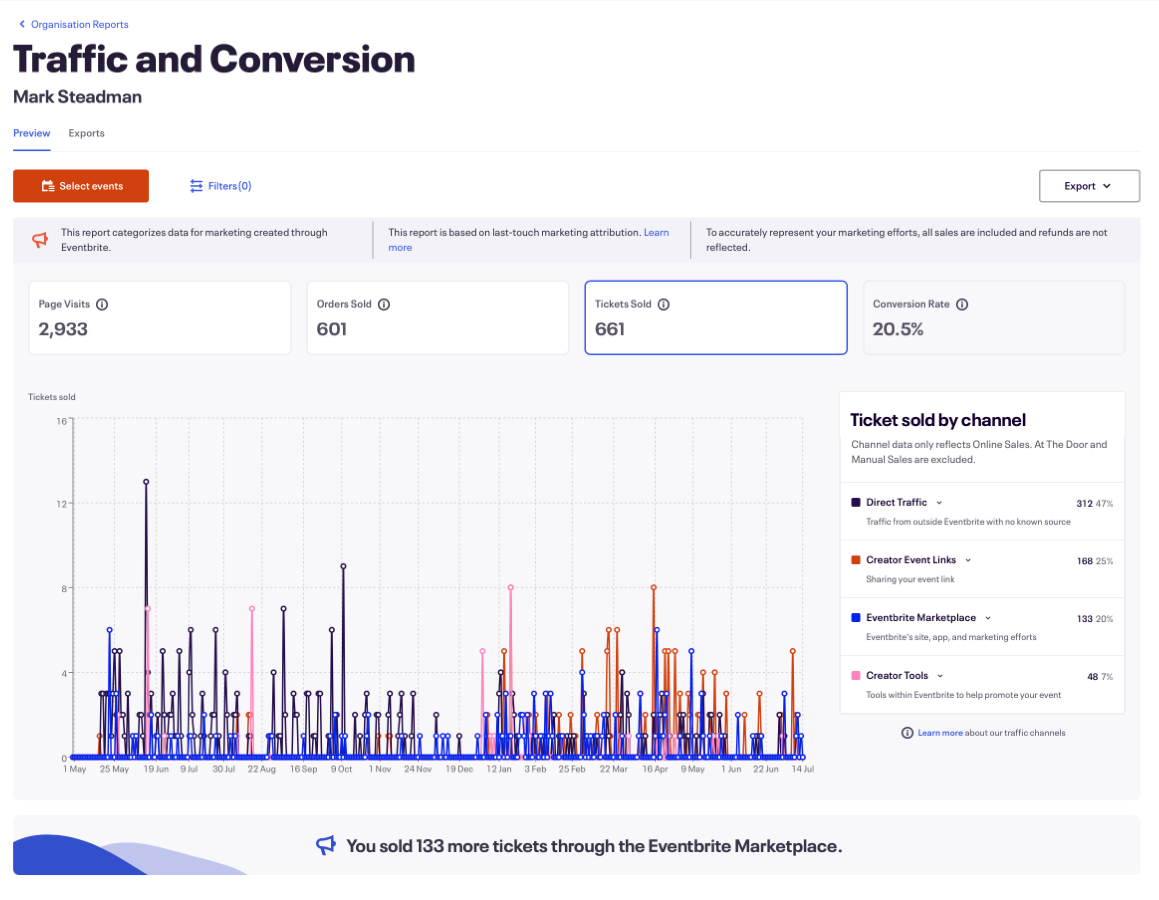Click the Direct Traffic 312 count

1084,504
